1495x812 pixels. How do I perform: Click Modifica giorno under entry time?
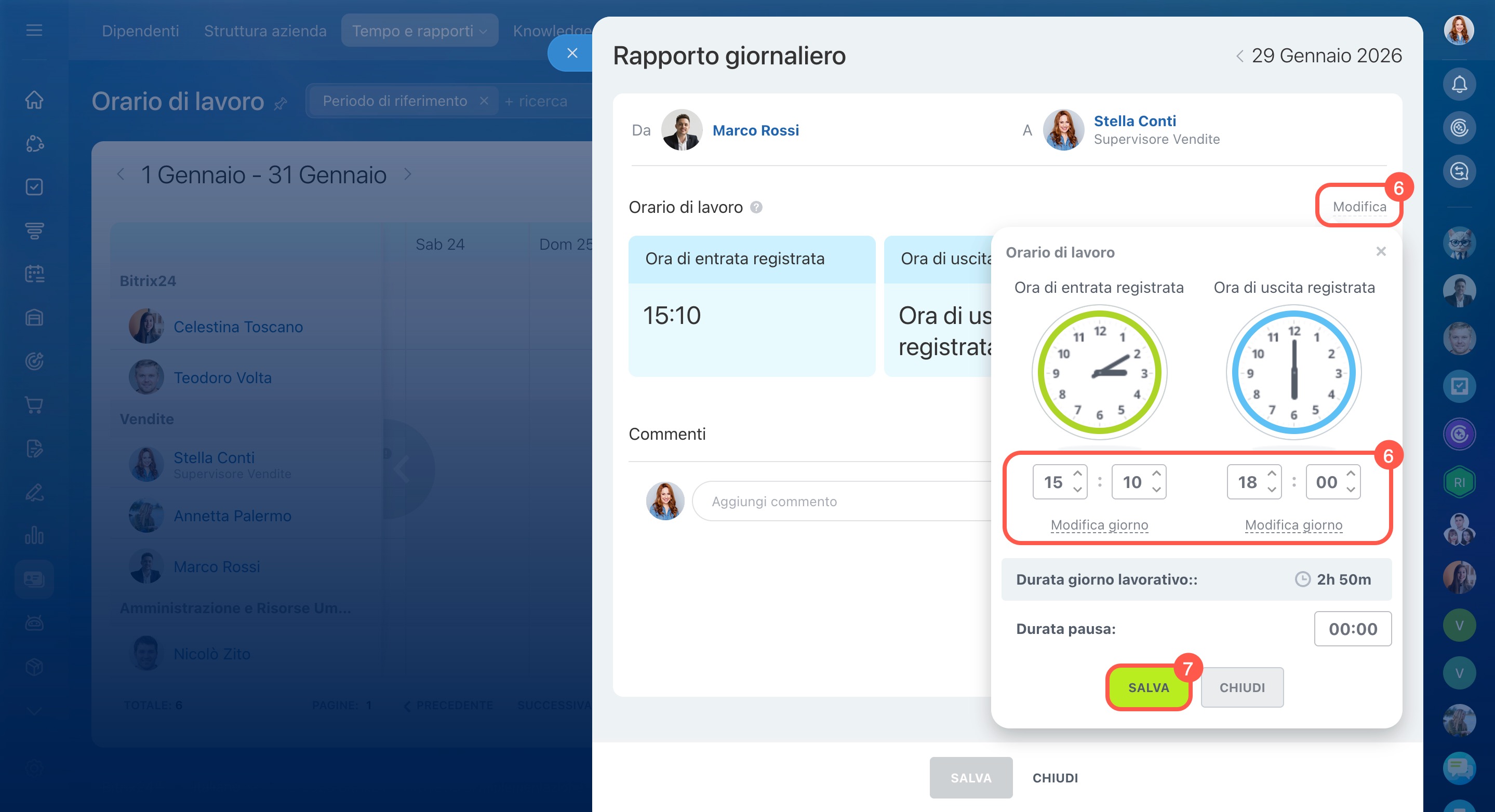click(x=1099, y=525)
